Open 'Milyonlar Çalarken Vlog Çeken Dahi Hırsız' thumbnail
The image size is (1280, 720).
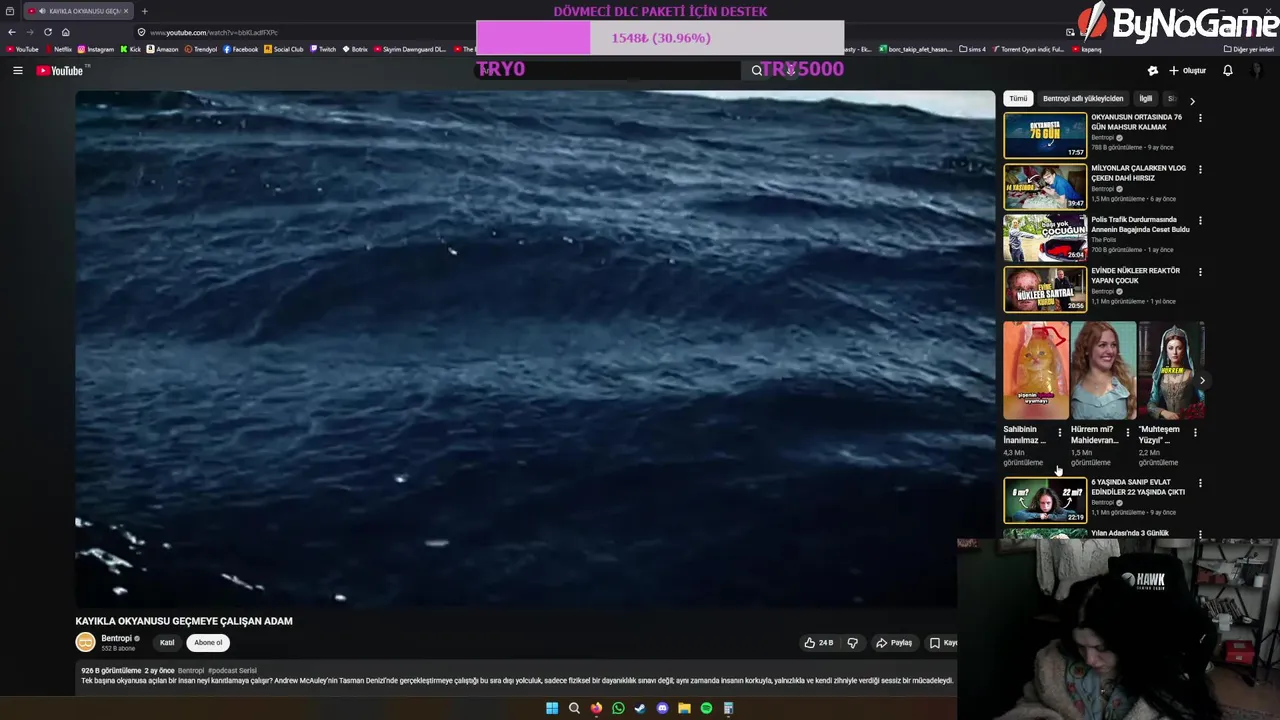[x=1045, y=186]
